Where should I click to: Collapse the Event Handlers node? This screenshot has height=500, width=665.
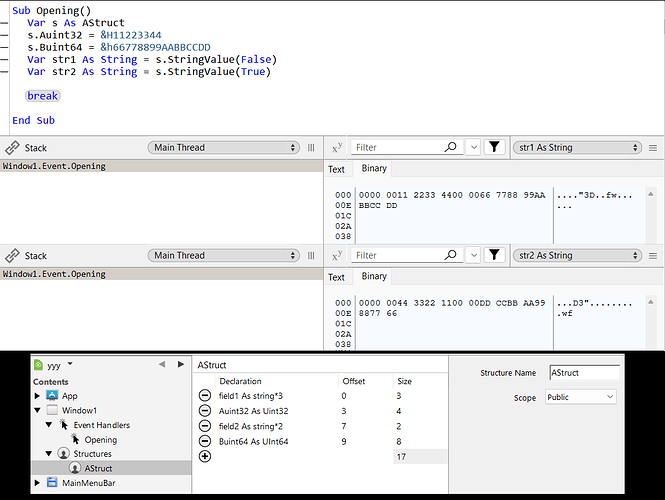(x=49, y=425)
